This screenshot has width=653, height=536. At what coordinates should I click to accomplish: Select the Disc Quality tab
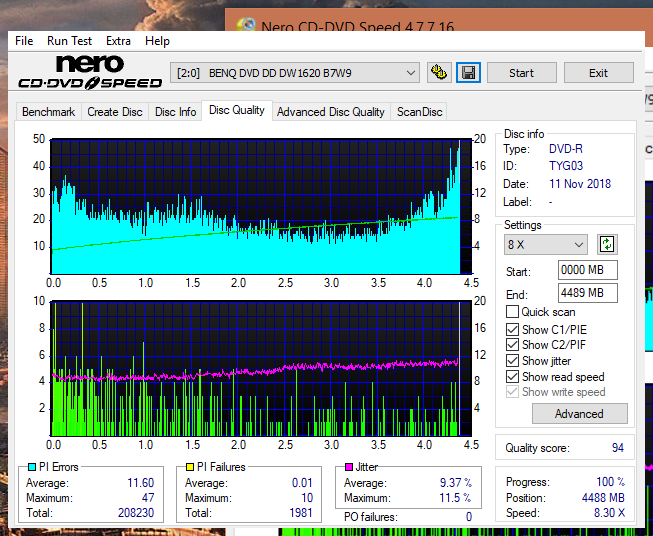pyautogui.click(x=237, y=110)
